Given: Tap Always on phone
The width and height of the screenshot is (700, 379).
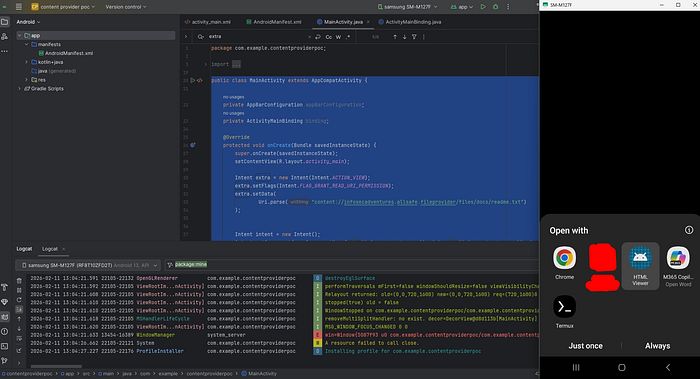Looking at the screenshot, I should tap(657, 346).
